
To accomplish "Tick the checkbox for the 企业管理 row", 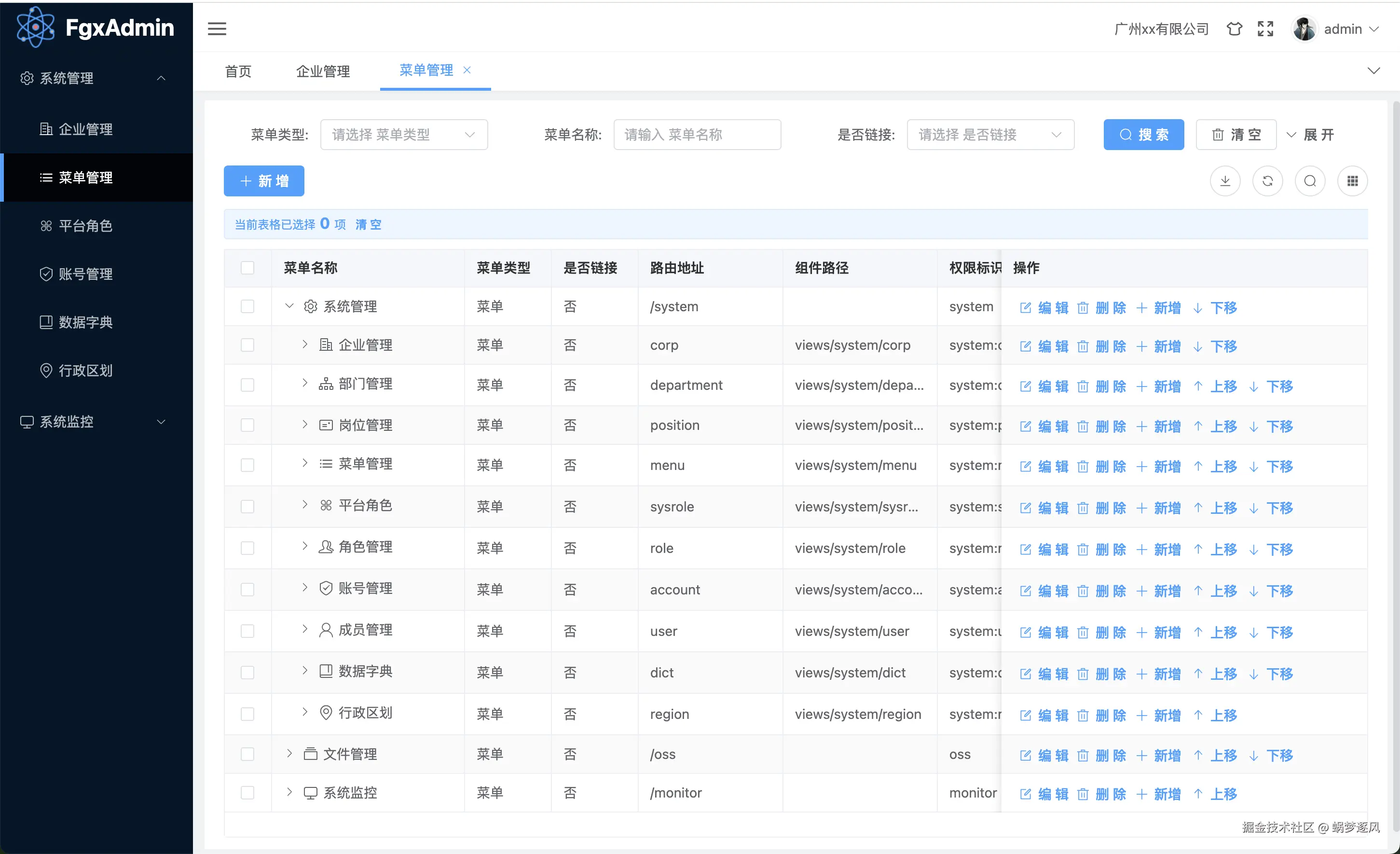I will pyautogui.click(x=247, y=345).
